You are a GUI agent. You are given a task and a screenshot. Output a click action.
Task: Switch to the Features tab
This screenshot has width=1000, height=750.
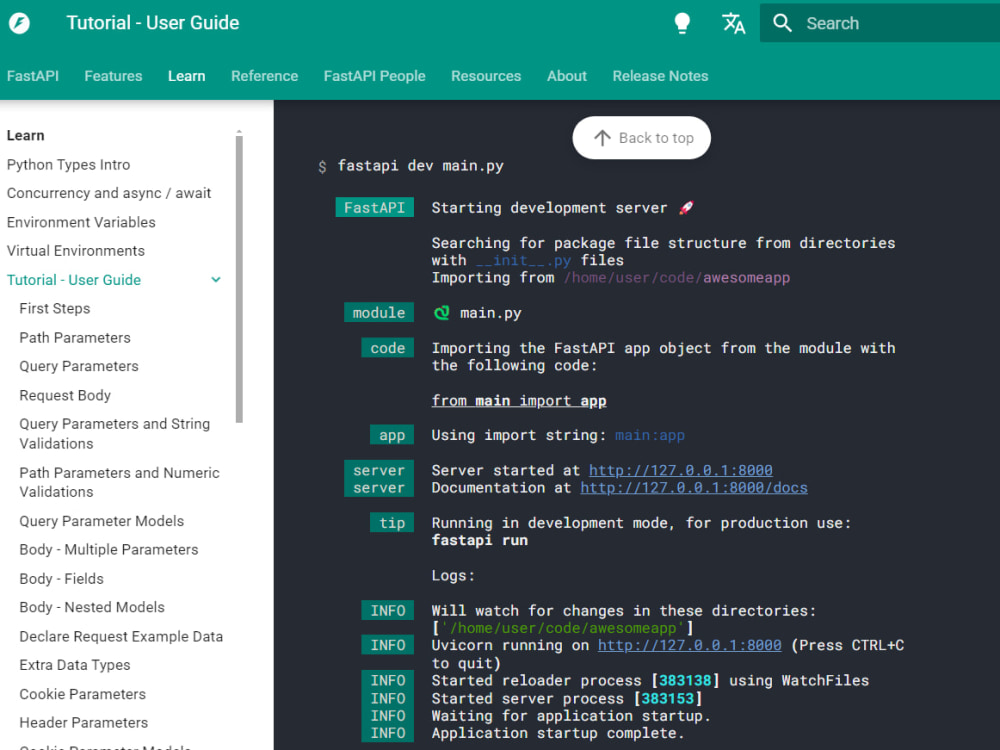(114, 76)
